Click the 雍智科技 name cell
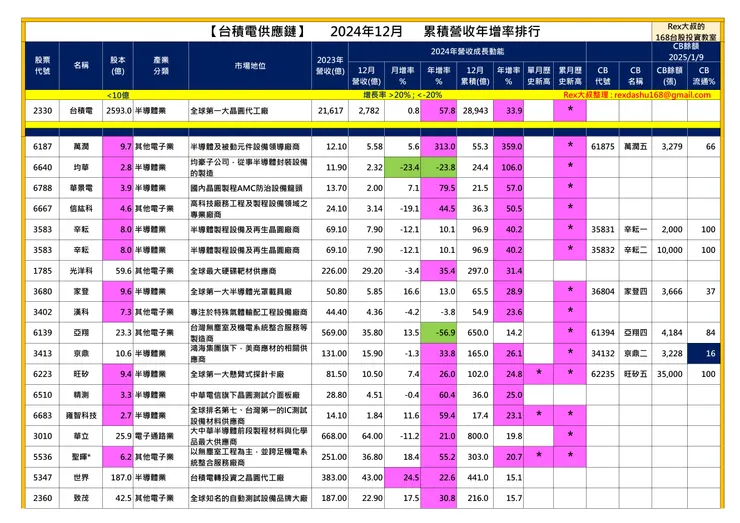 81,415
